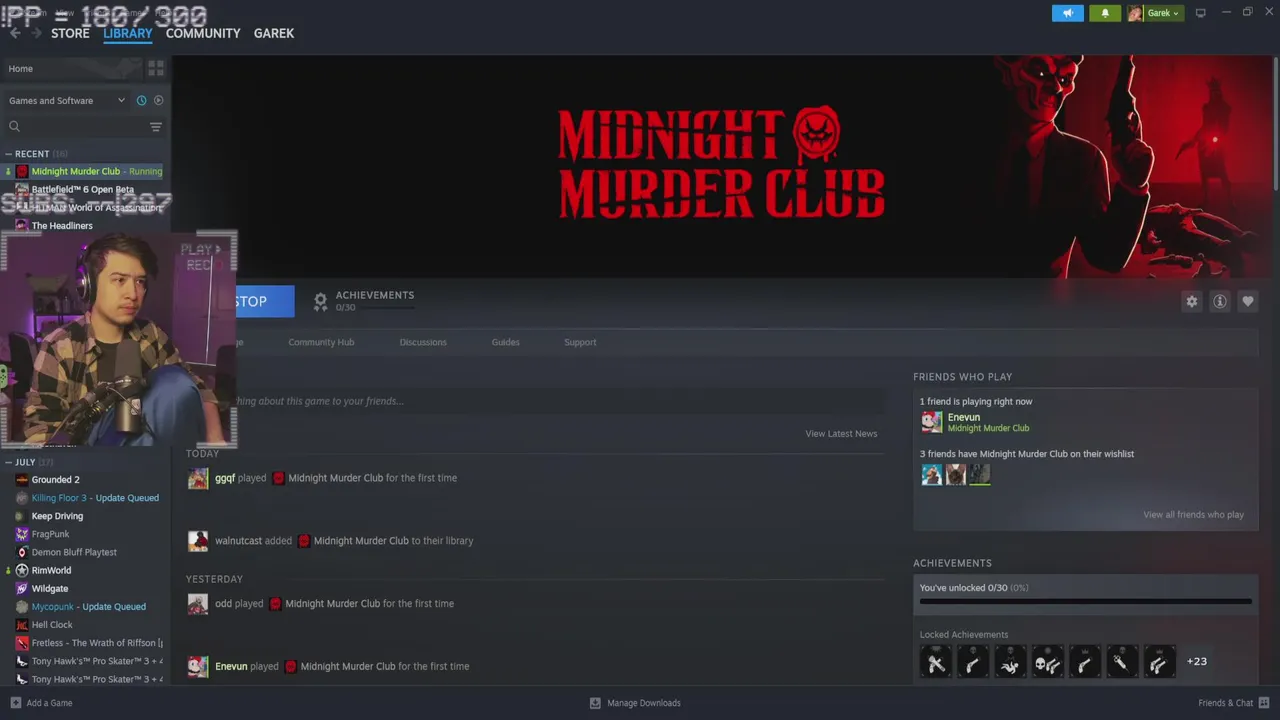Open game settings gear icon
The height and width of the screenshot is (720, 1280).
point(1191,301)
